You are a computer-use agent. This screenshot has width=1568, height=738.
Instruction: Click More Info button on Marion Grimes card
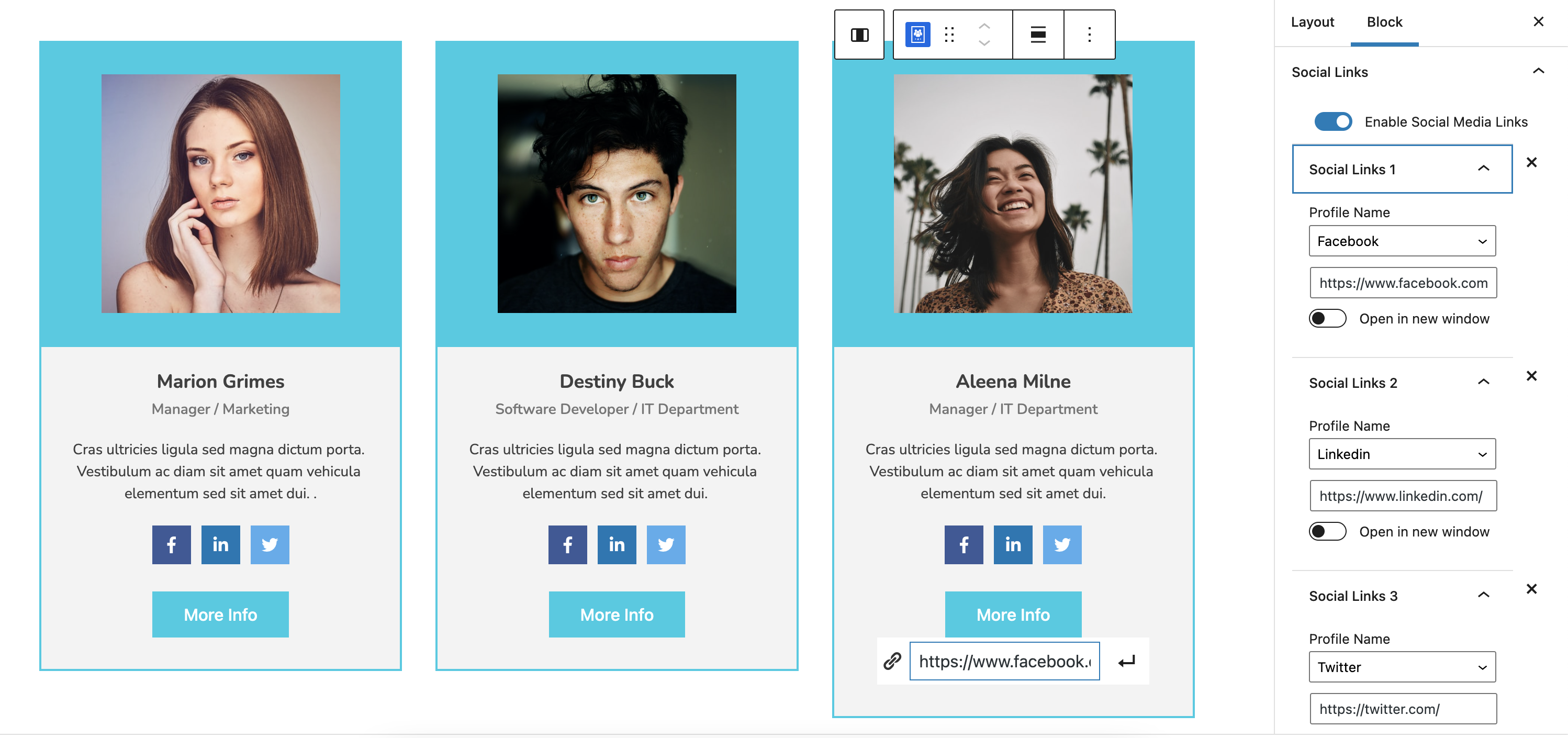click(221, 614)
